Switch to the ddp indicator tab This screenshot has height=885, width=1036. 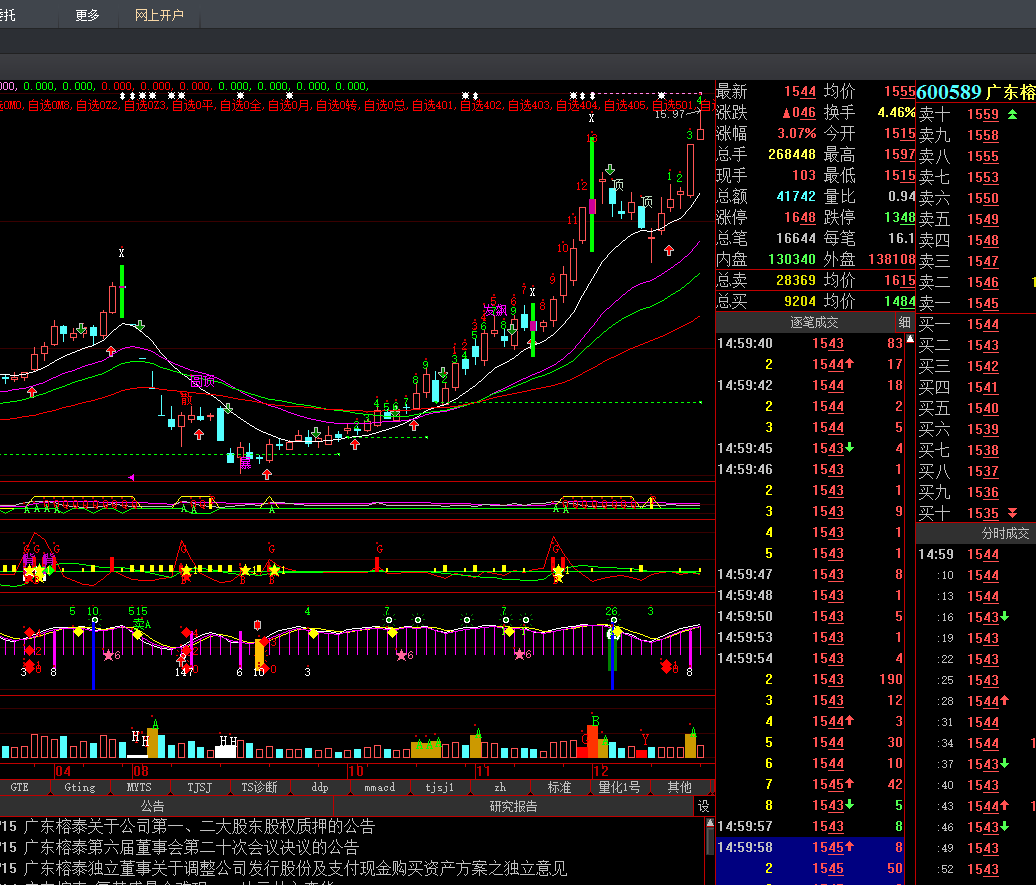pyautogui.click(x=320, y=787)
